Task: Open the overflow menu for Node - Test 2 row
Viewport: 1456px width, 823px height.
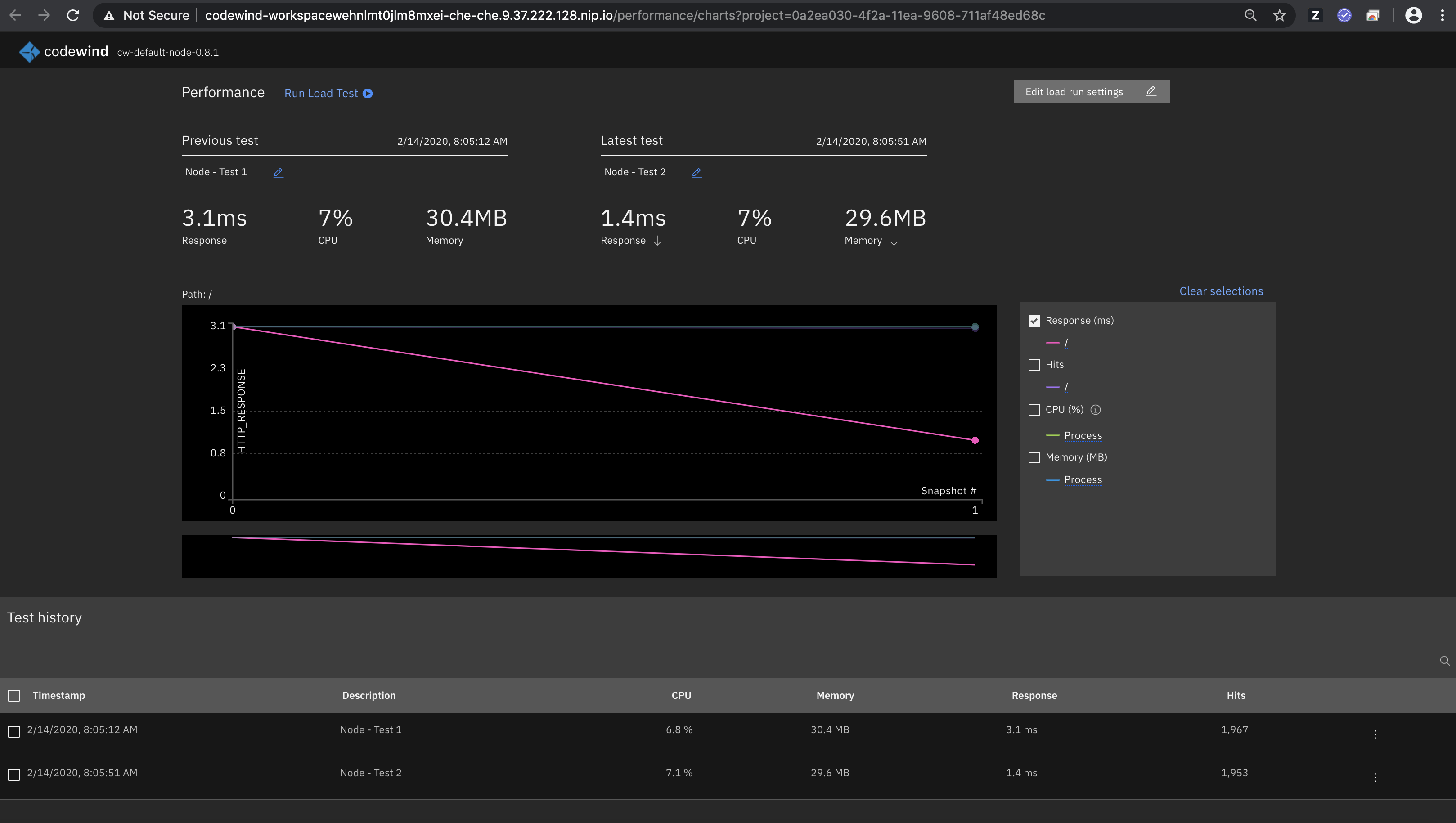Action: point(1375,777)
